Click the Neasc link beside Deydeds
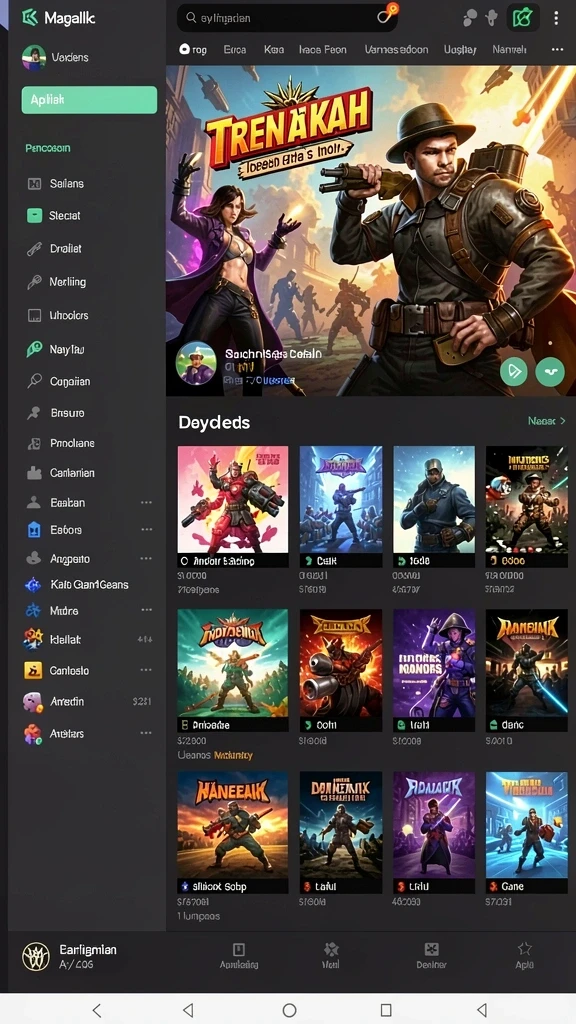This screenshot has width=576, height=1024. click(547, 421)
